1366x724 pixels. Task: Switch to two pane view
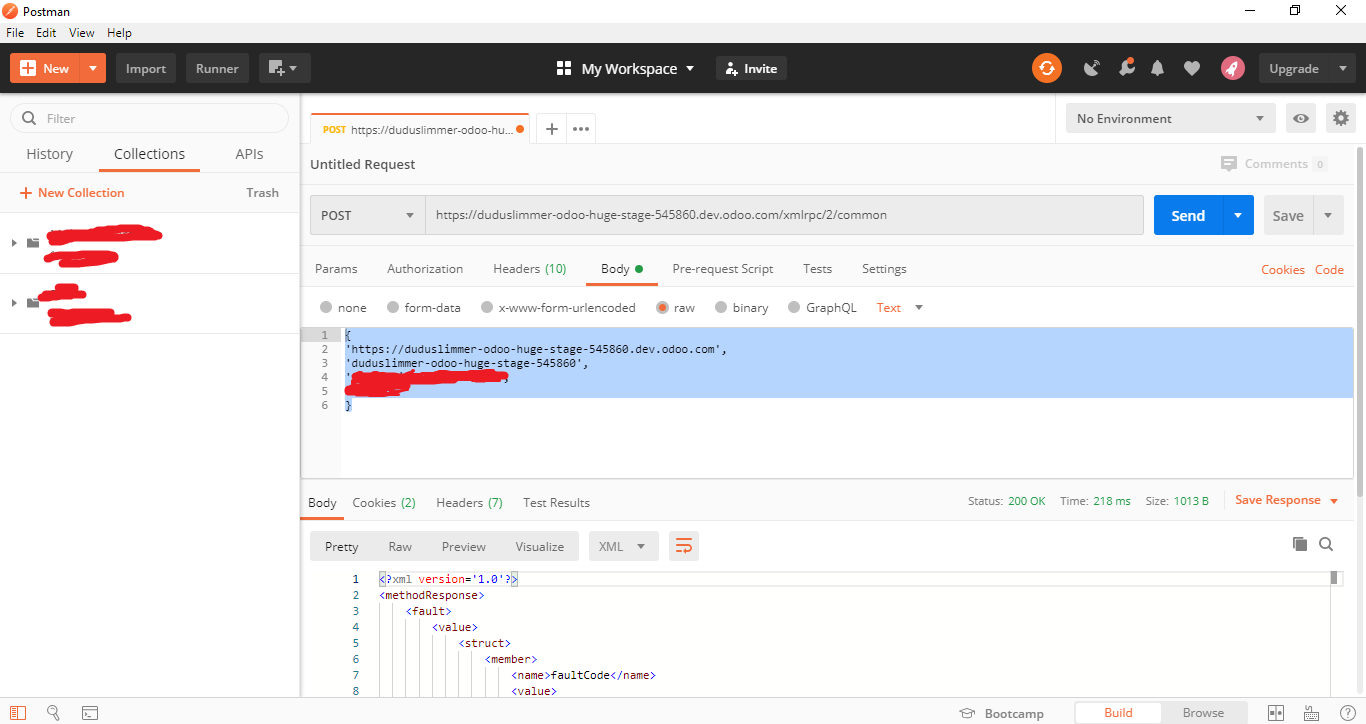[1276, 713]
